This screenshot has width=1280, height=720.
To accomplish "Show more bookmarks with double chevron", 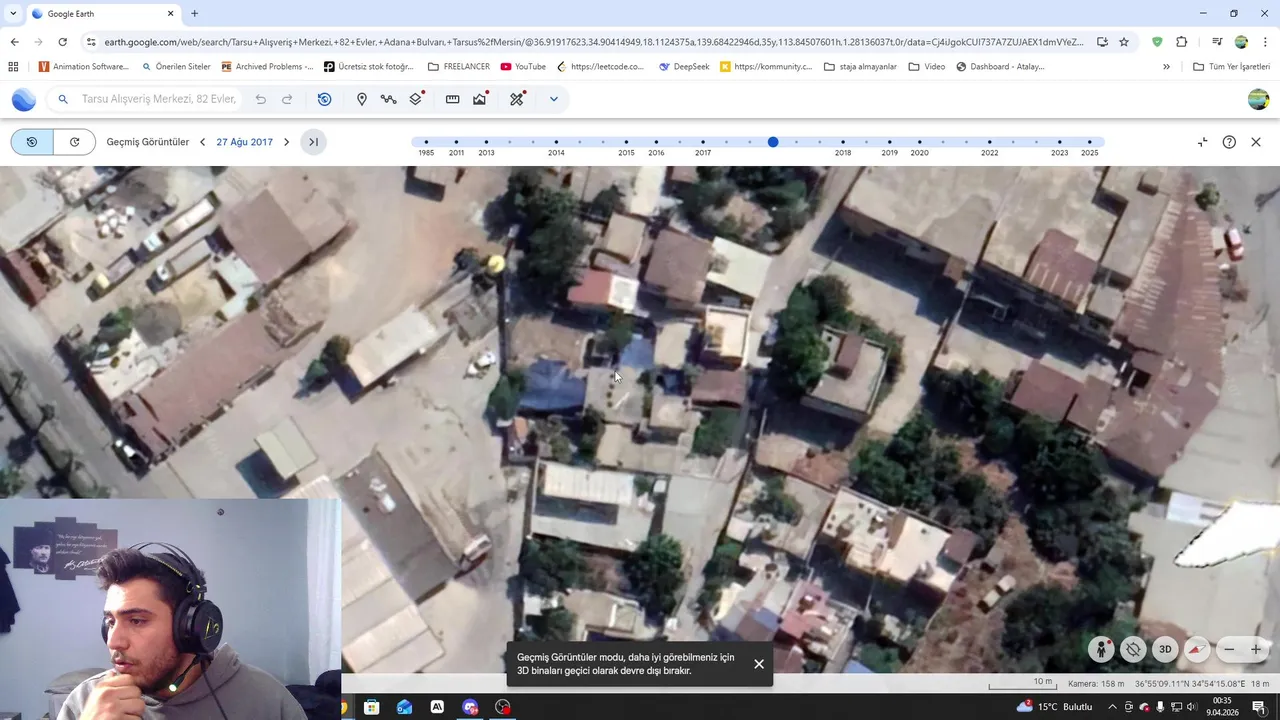I will tap(1166, 67).
